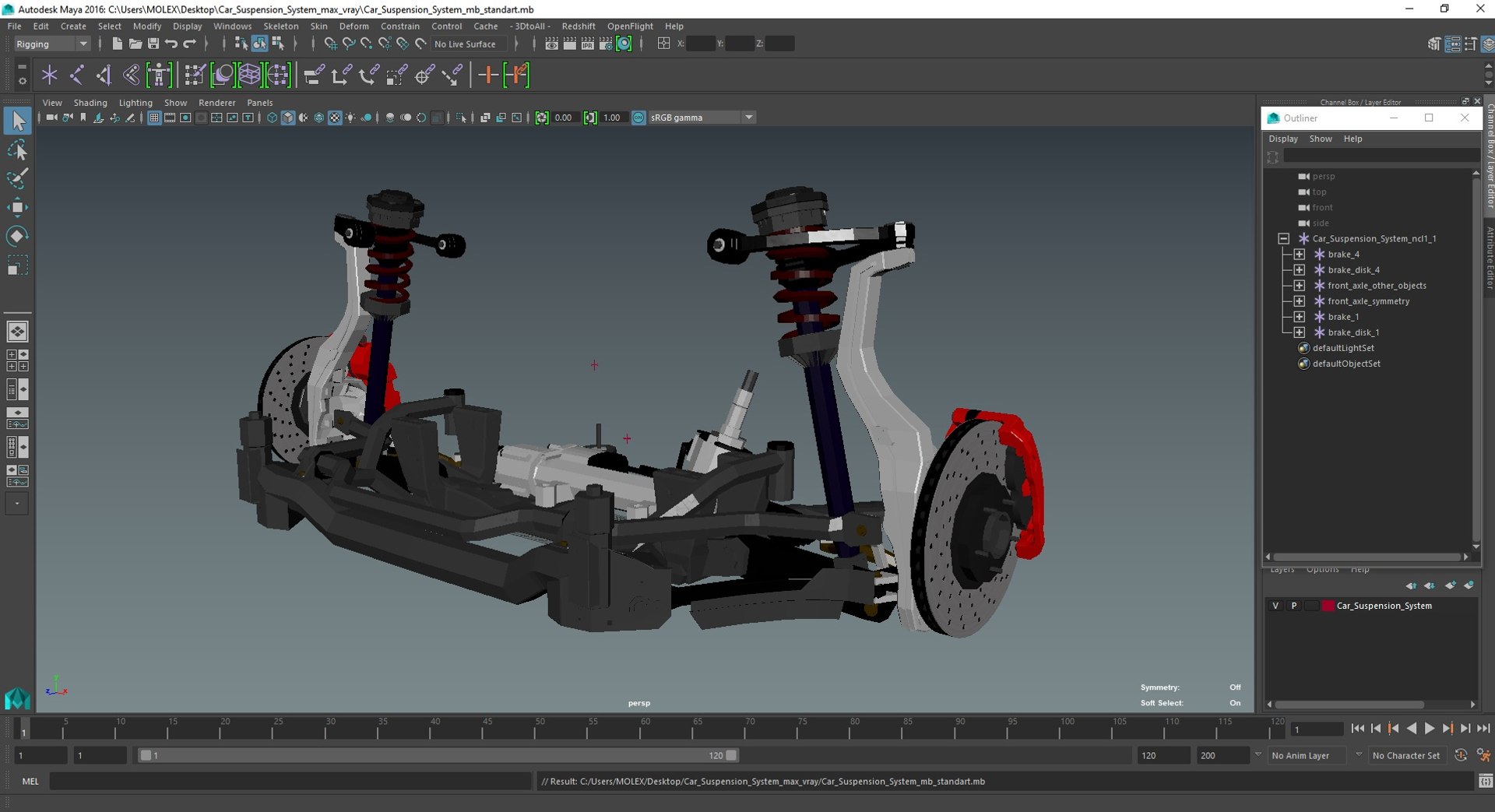This screenshot has width=1495, height=812.
Task: Select the Move tool in toolbox
Action: point(17,207)
